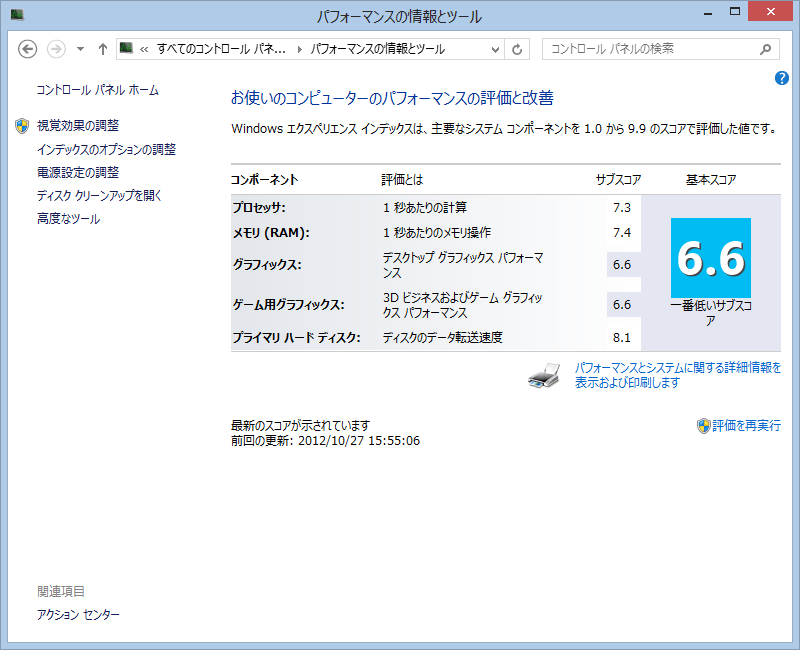This screenshot has width=800, height=650.
Task: Click the shield icon next to 評価を再実行
Action: pyautogui.click(x=704, y=426)
